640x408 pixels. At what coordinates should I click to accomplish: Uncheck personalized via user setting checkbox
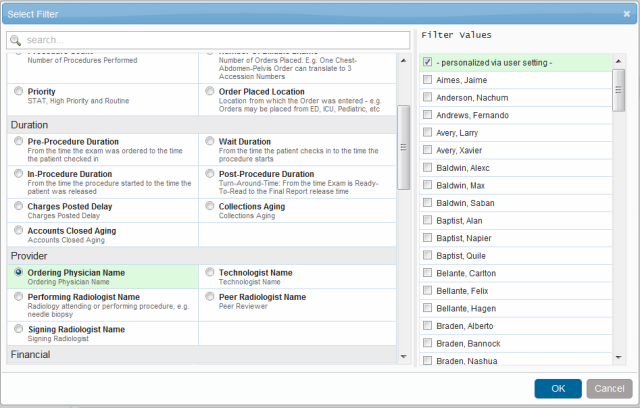coord(428,62)
